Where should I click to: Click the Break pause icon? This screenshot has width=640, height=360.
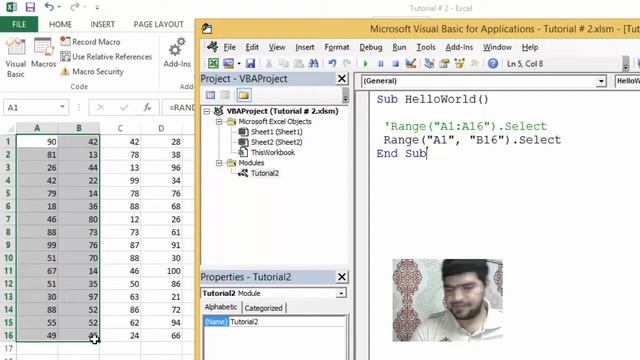[x=380, y=64]
